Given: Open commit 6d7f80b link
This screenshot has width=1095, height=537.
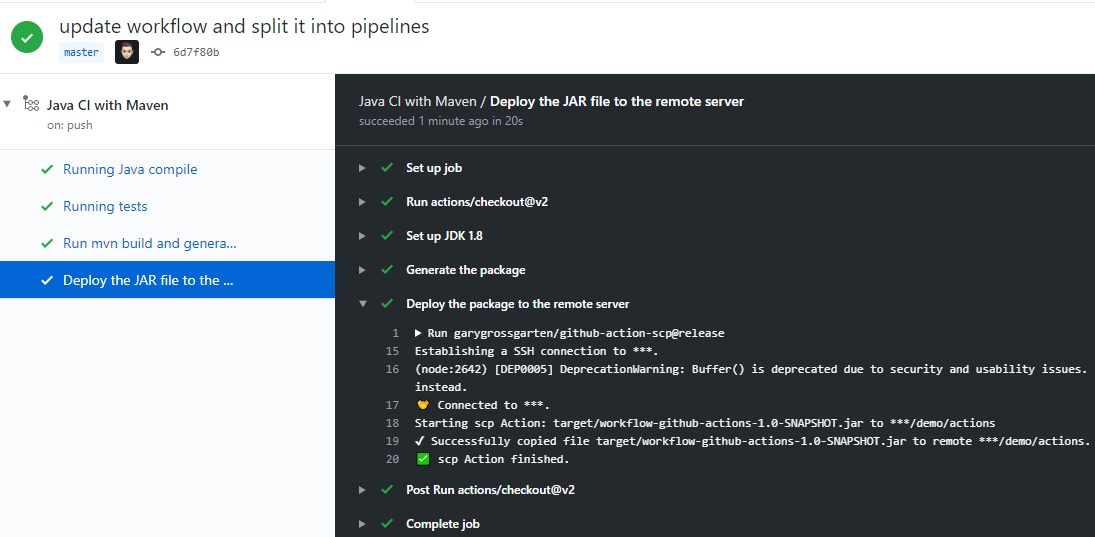Looking at the screenshot, I should point(196,52).
